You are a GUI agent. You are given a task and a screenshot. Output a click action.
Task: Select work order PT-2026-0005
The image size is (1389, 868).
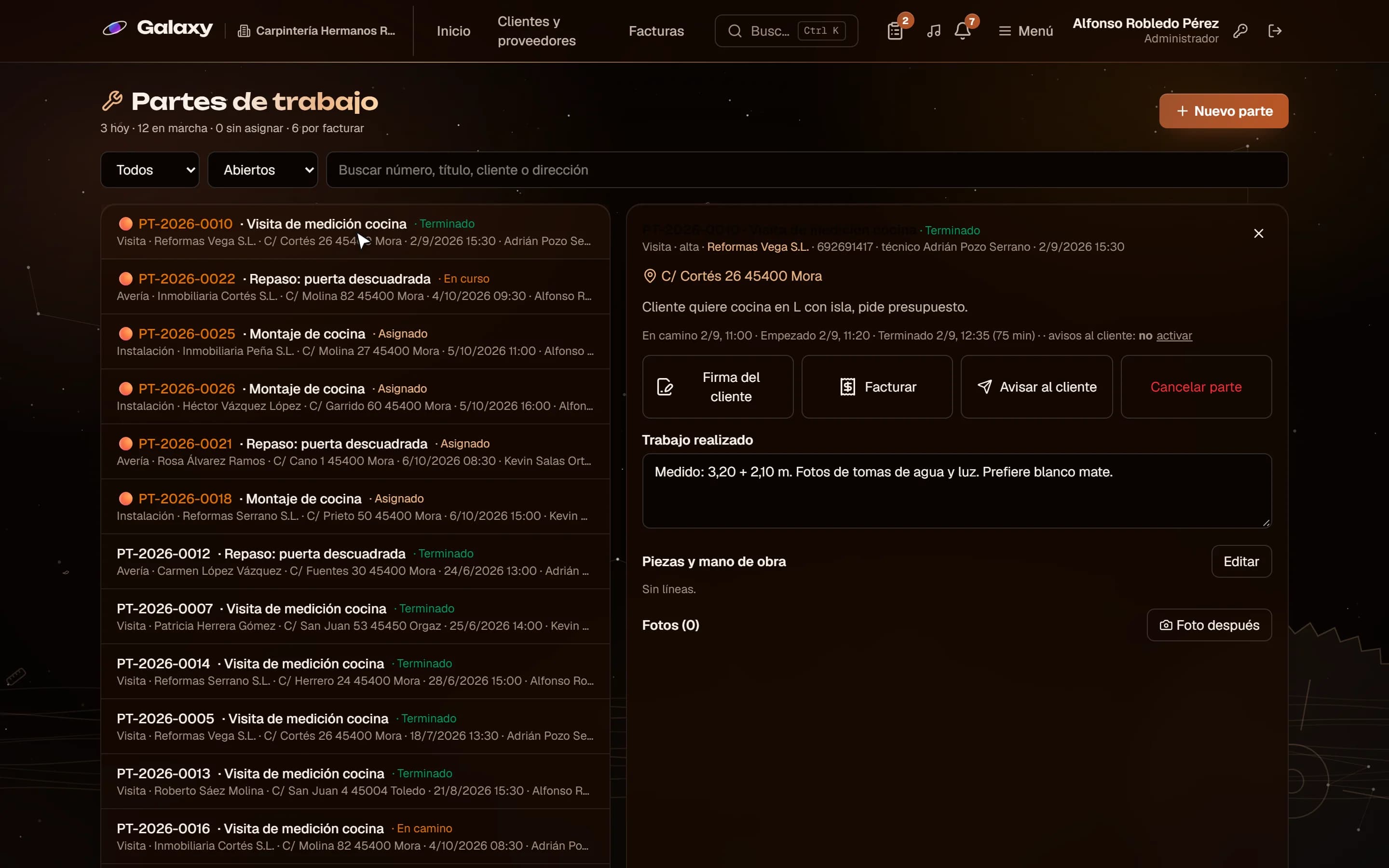point(355,727)
